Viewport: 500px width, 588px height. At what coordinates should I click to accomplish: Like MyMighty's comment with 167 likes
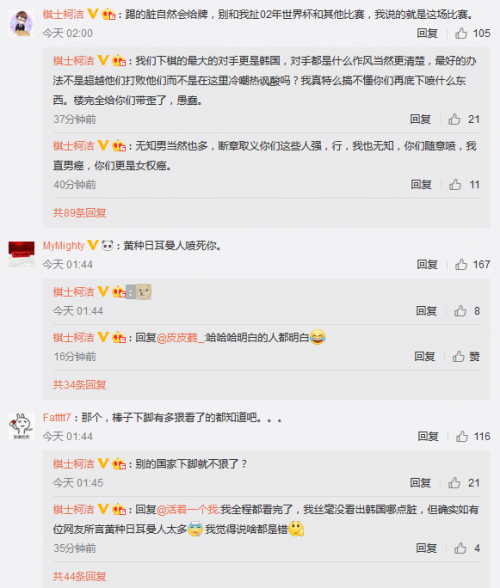pos(461,265)
